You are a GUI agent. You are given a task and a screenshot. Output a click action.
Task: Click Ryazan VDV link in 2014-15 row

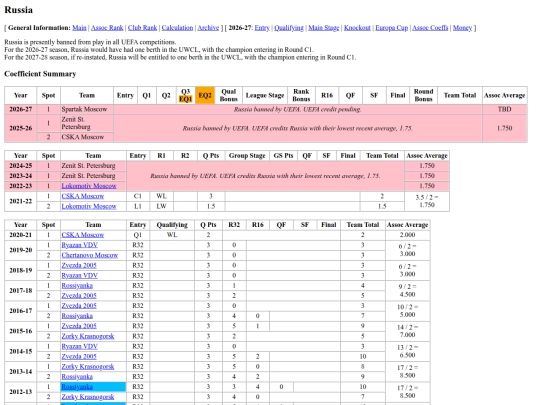(80, 346)
